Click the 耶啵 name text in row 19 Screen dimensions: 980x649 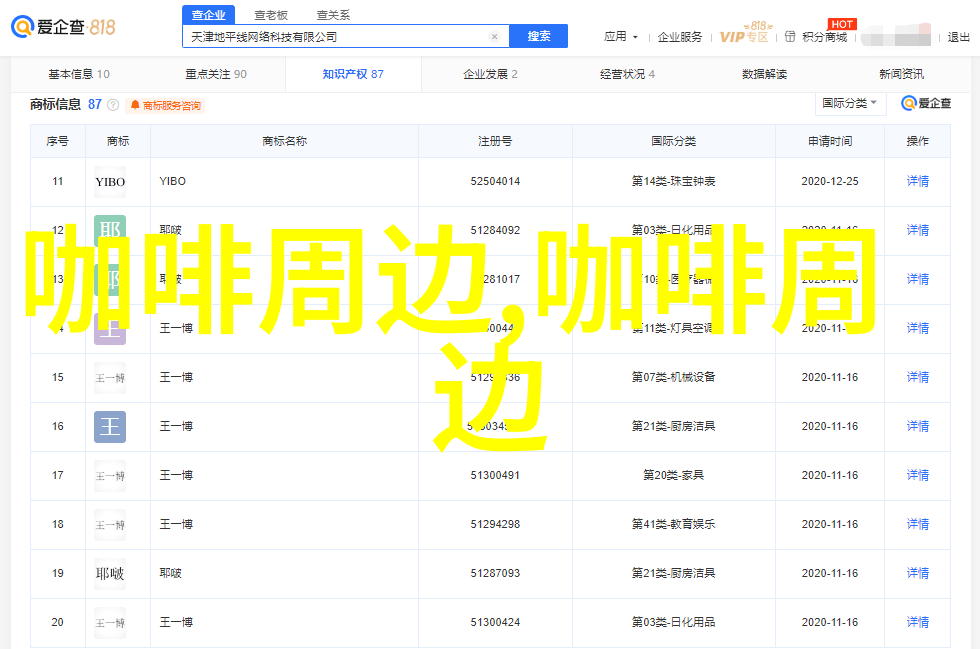(x=170, y=573)
